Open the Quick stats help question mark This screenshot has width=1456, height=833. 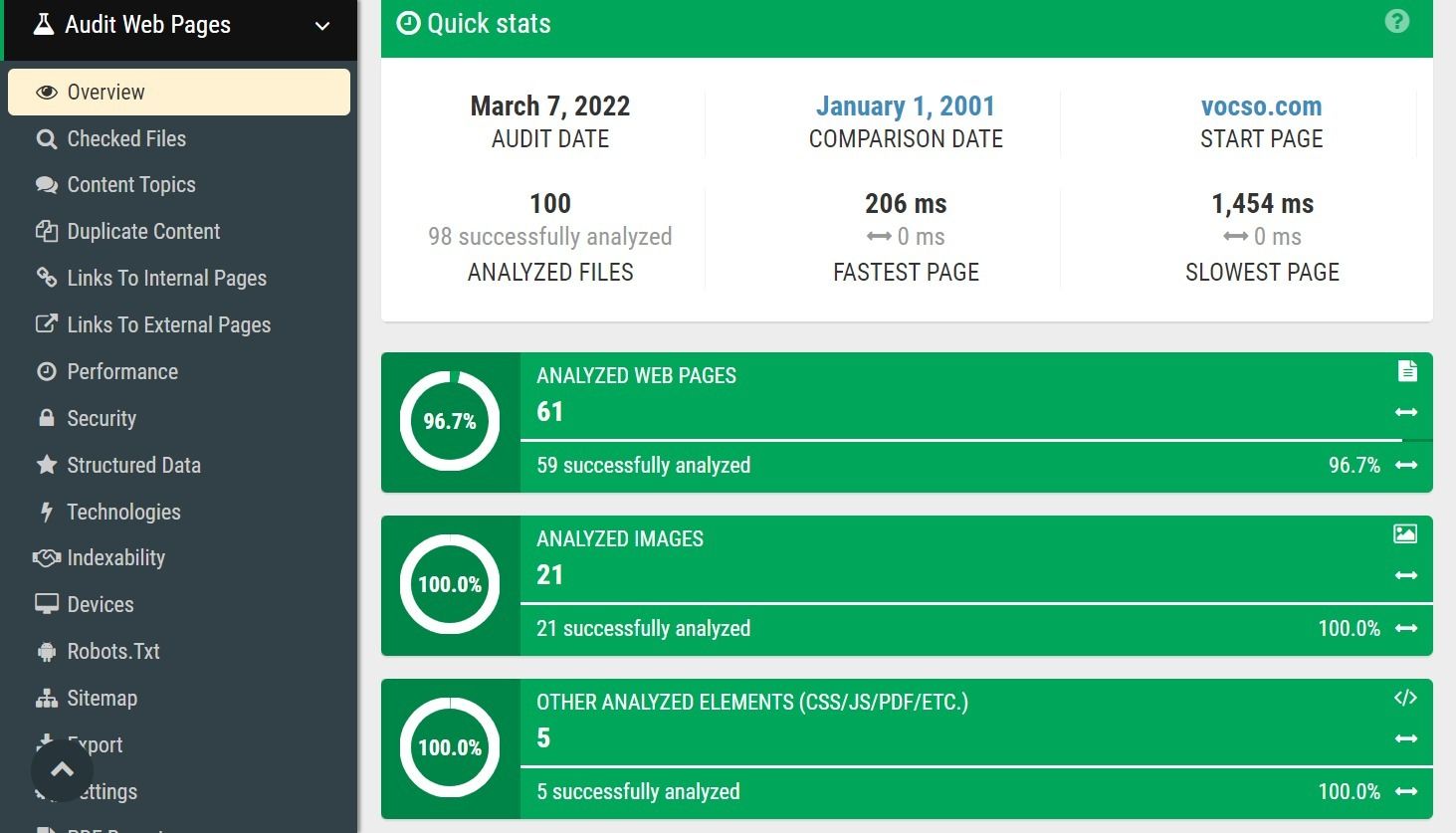click(1397, 21)
